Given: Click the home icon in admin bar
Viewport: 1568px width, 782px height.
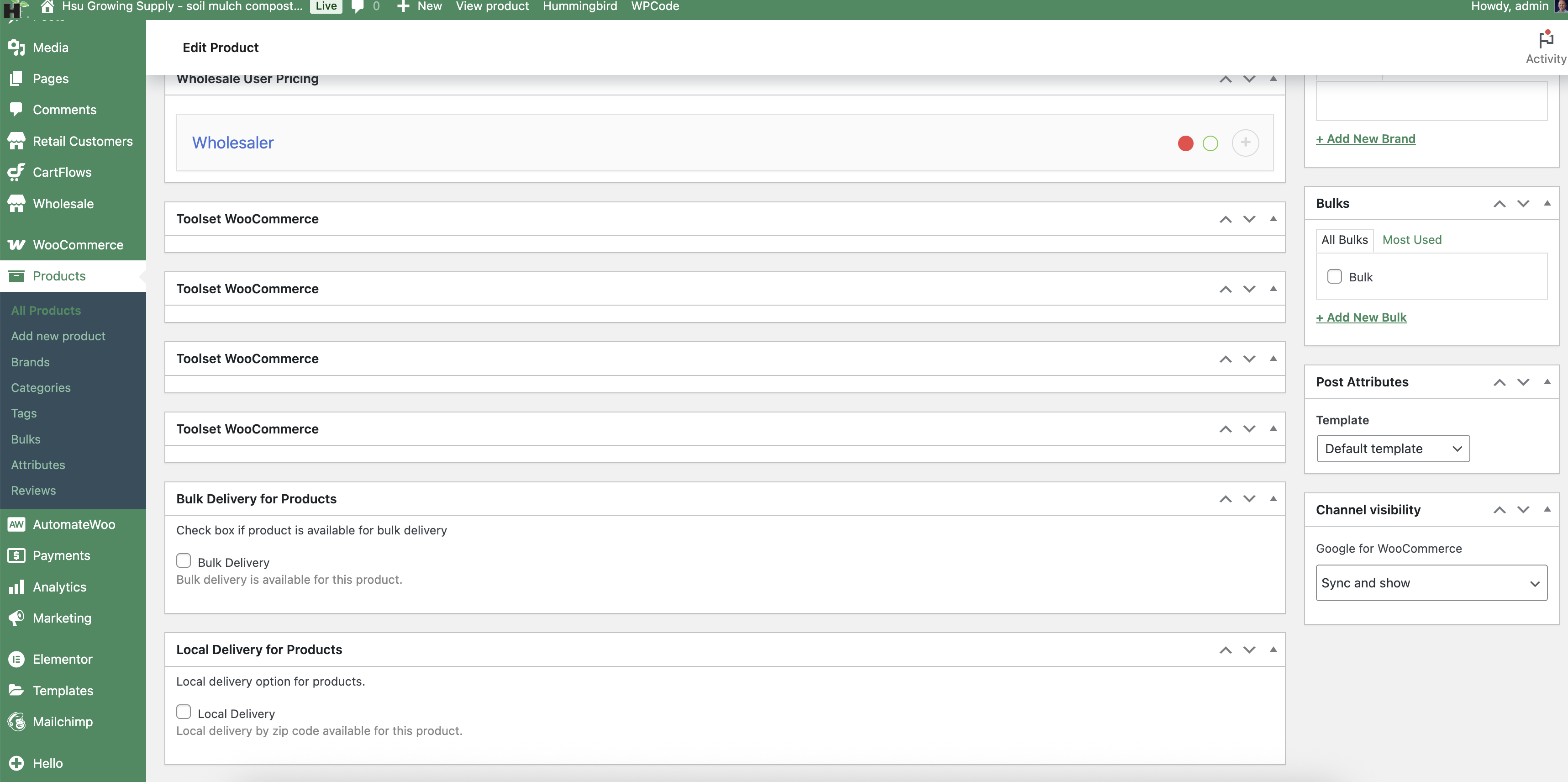Looking at the screenshot, I should 47,6.
